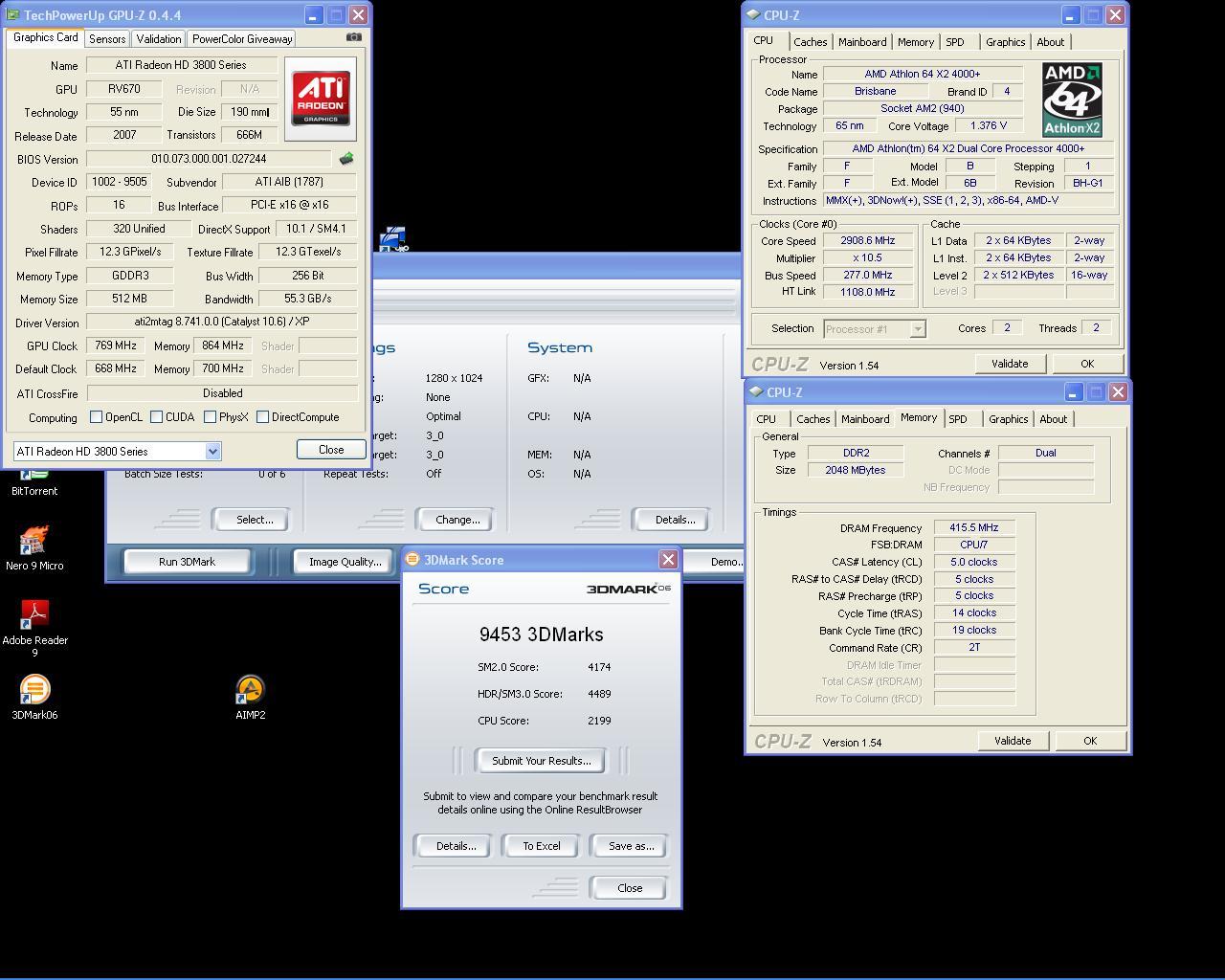Click Run 3DMark button
Image resolution: width=1225 pixels, height=980 pixels.
pyautogui.click(x=187, y=561)
